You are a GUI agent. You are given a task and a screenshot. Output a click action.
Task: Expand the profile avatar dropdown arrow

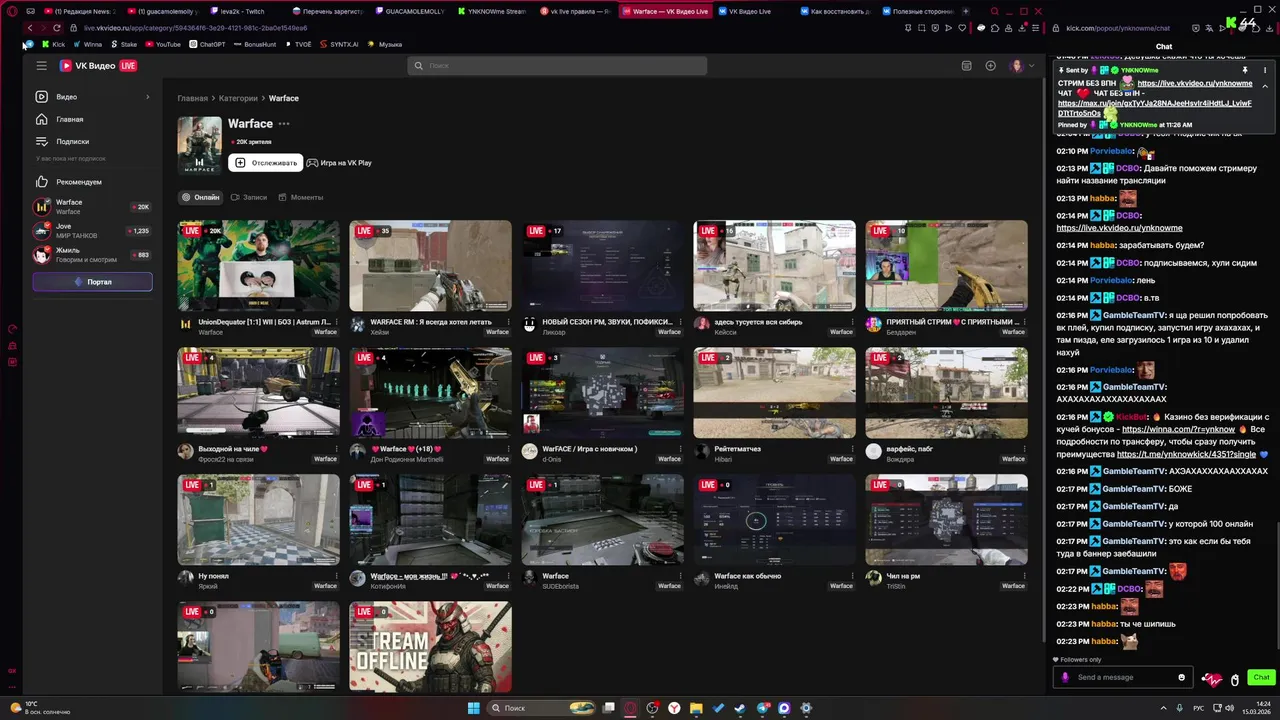[1032, 66]
